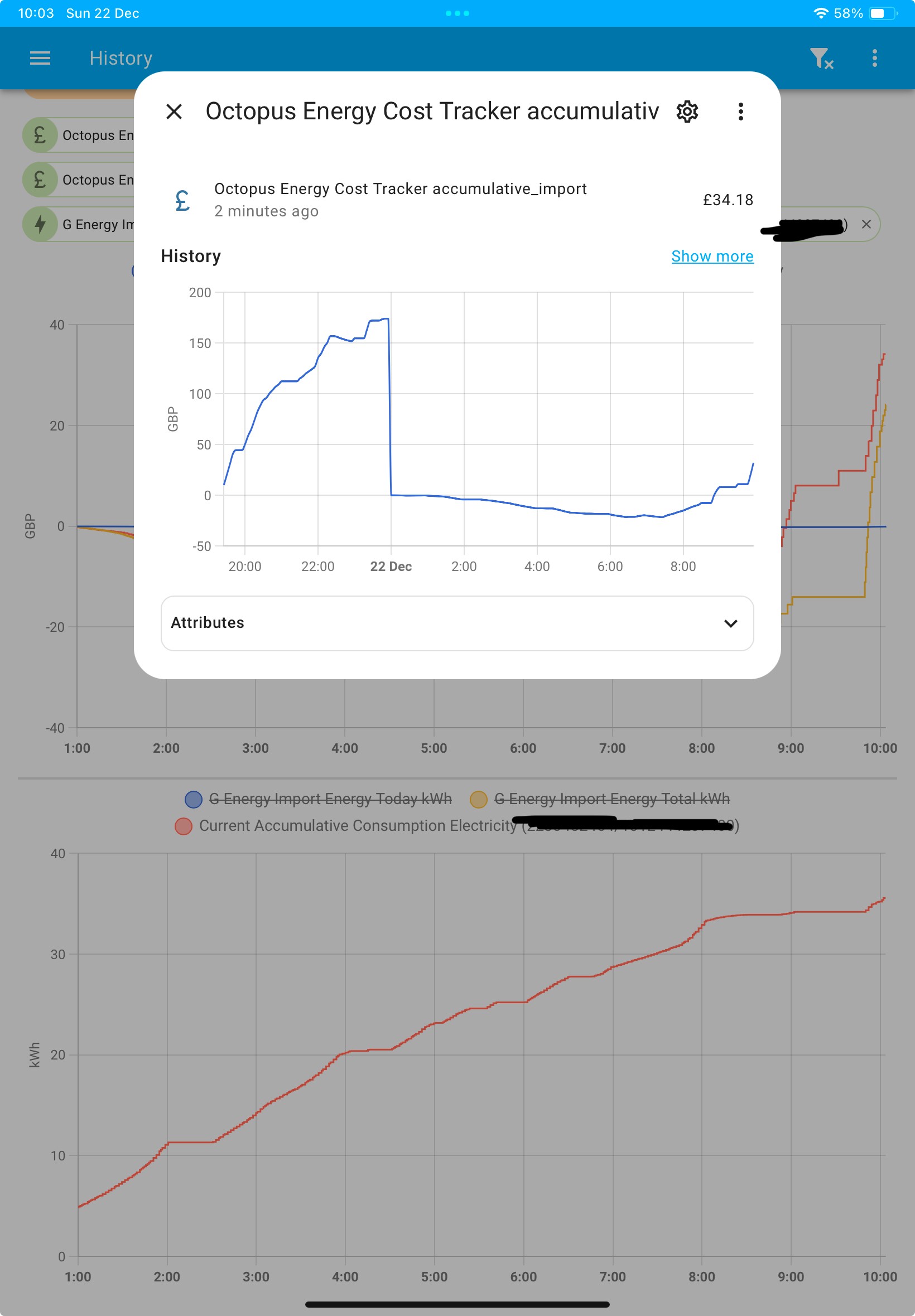This screenshot has height=1316, width=915.
Task: Open the hamburger sidebar menu
Action: point(40,58)
